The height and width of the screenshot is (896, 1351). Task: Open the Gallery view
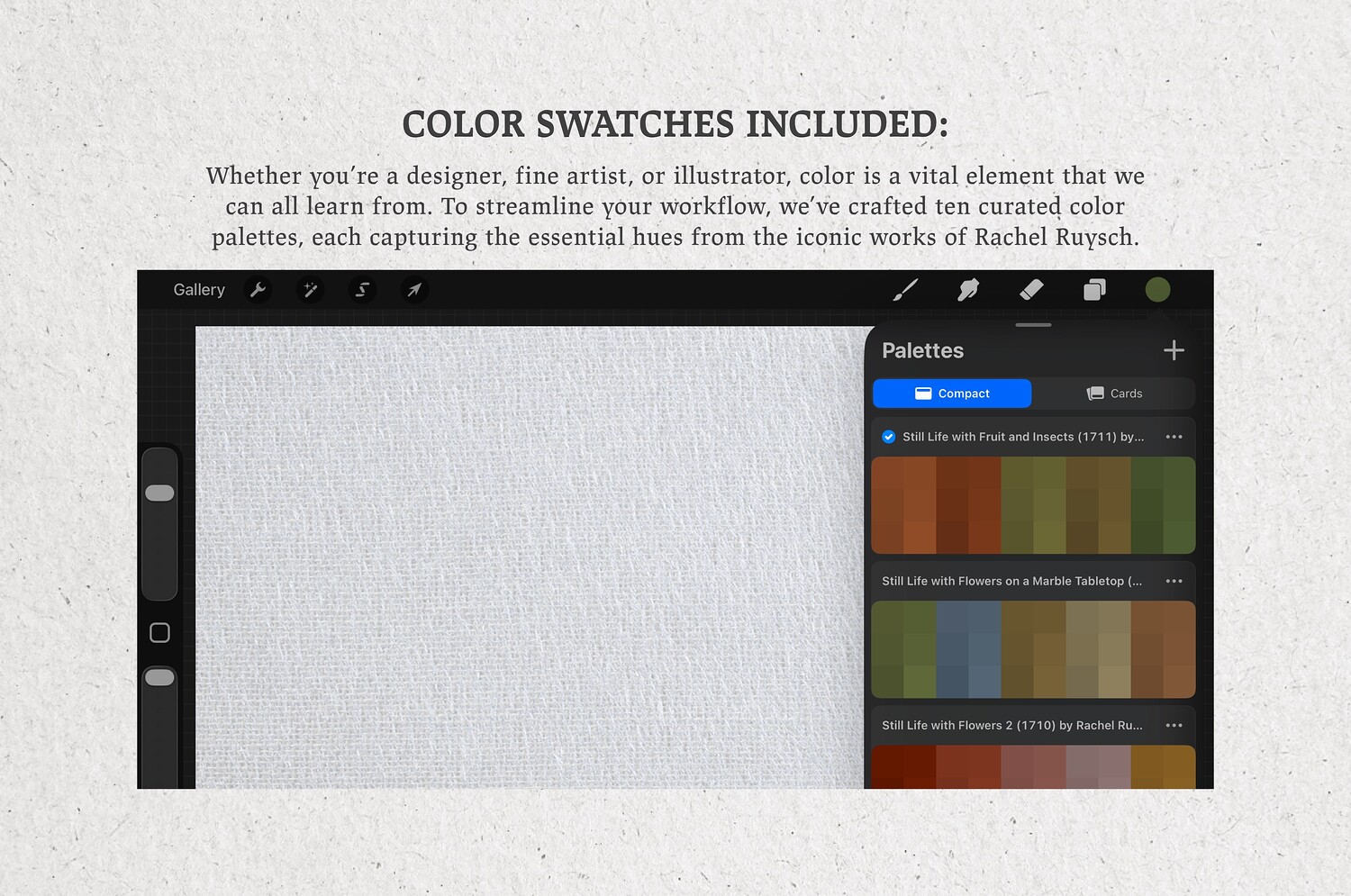(x=199, y=290)
